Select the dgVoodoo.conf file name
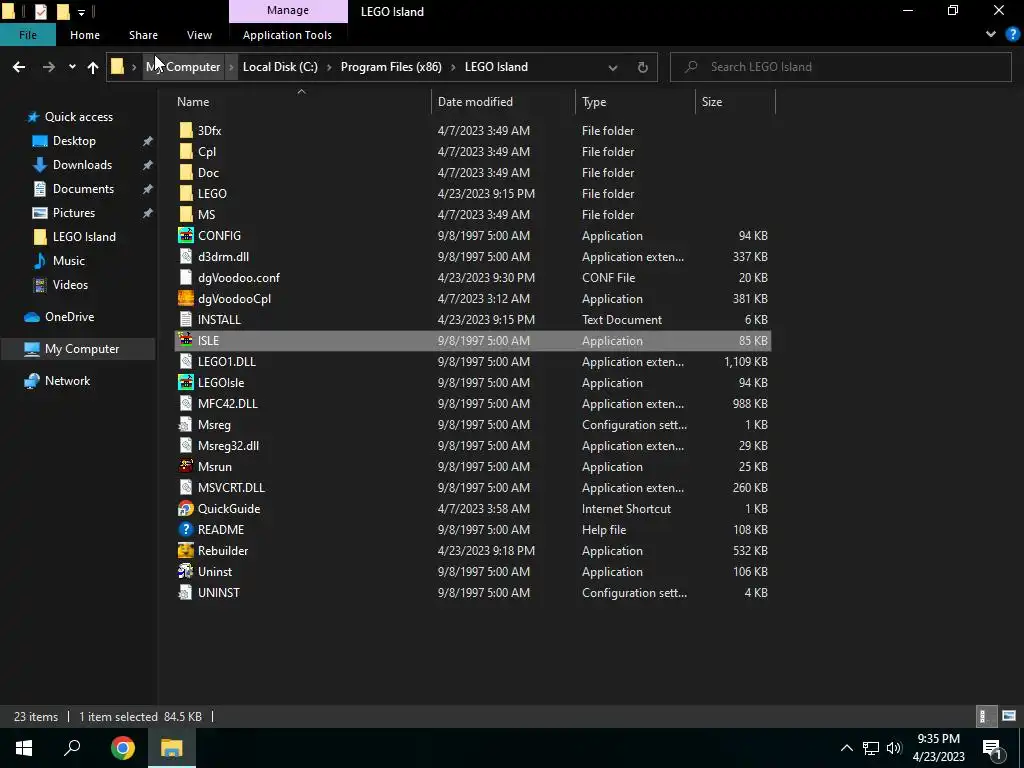The height and width of the screenshot is (768, 1024). point(238,278)
